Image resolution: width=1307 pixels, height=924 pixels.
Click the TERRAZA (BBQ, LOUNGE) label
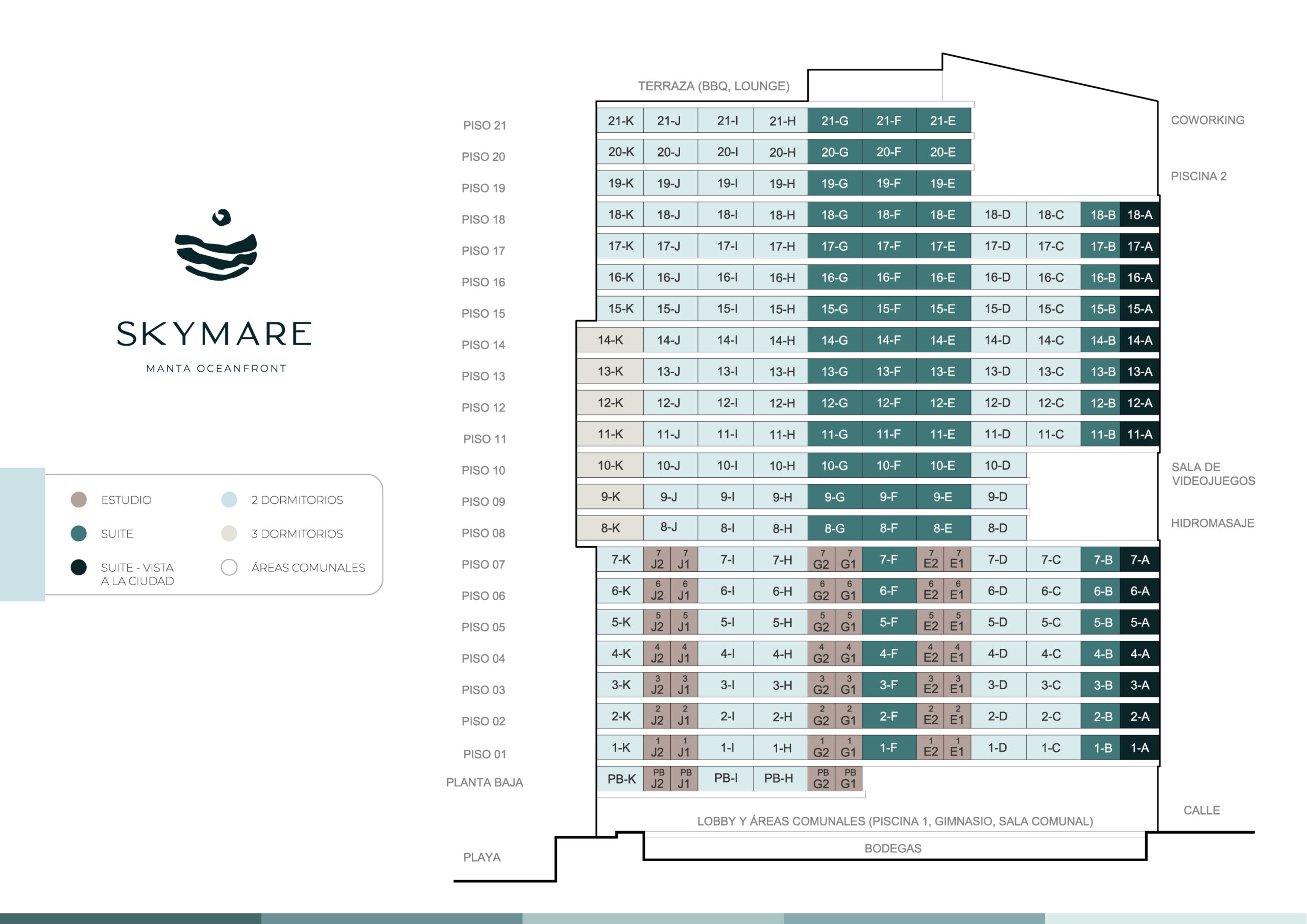713,86
